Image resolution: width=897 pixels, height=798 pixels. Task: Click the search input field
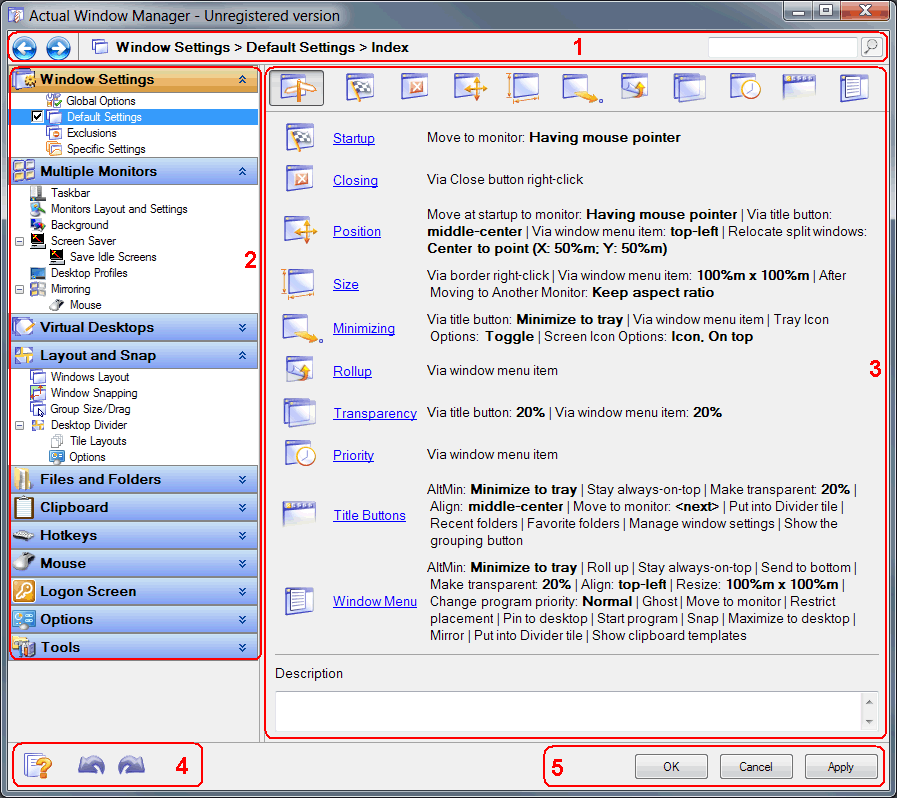pyautogui.click(x=783, y=47)
